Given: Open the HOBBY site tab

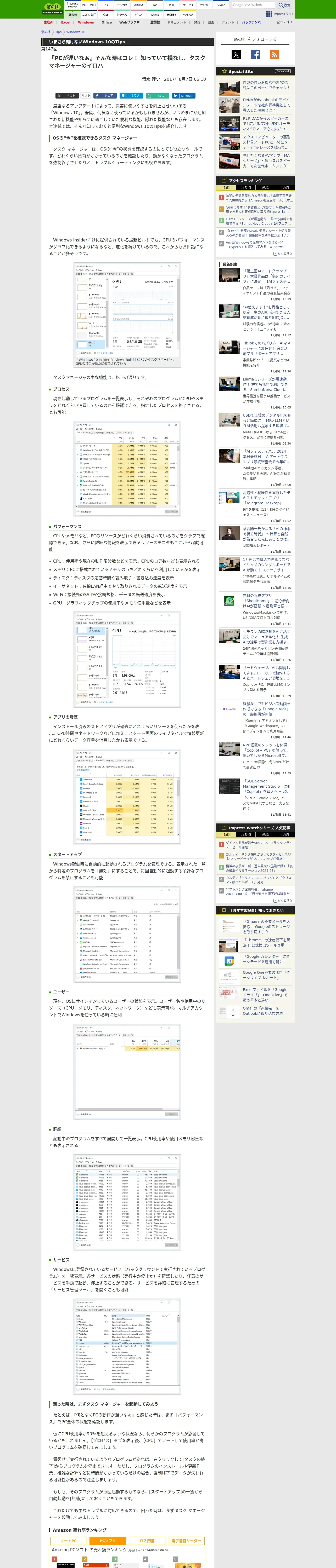Looking at the screenshot, I should click(x=171, y=15).
